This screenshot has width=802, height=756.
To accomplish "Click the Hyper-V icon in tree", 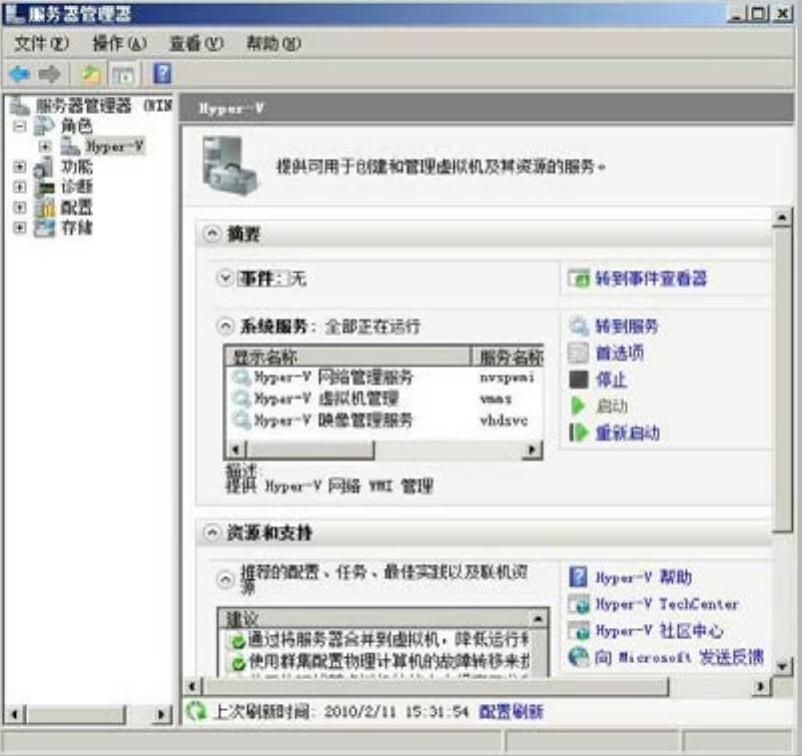I will tap(70, 146).
